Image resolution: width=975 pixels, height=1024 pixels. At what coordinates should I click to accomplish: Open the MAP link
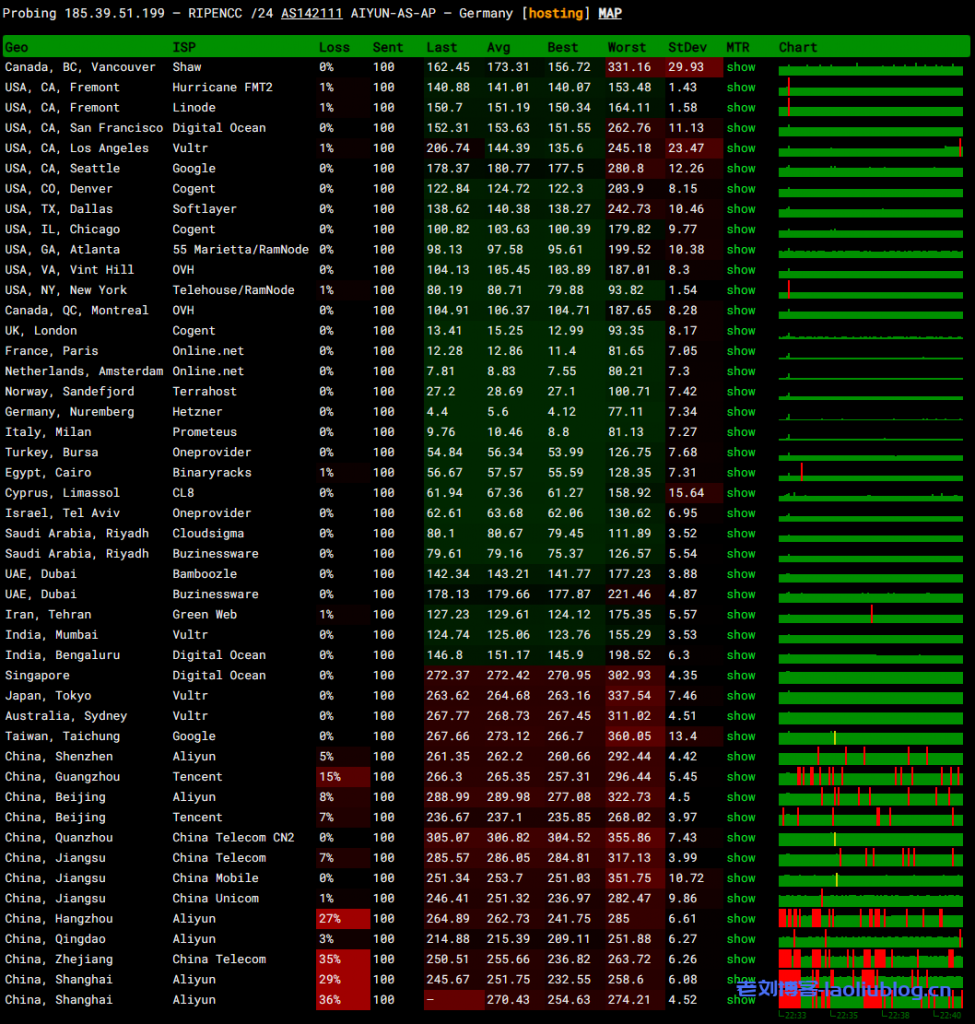coord(610,13)
